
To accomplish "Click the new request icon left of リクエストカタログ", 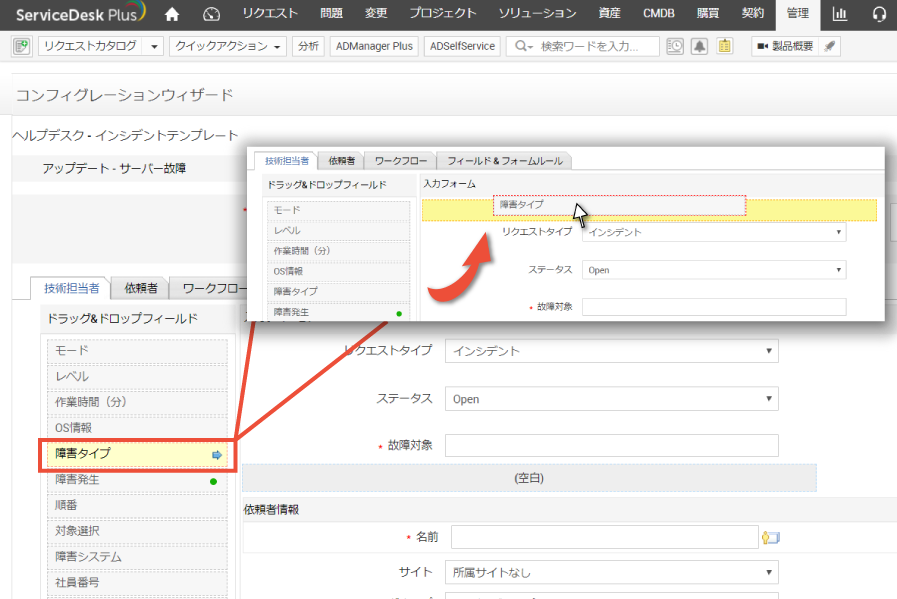I will (22, 46).
